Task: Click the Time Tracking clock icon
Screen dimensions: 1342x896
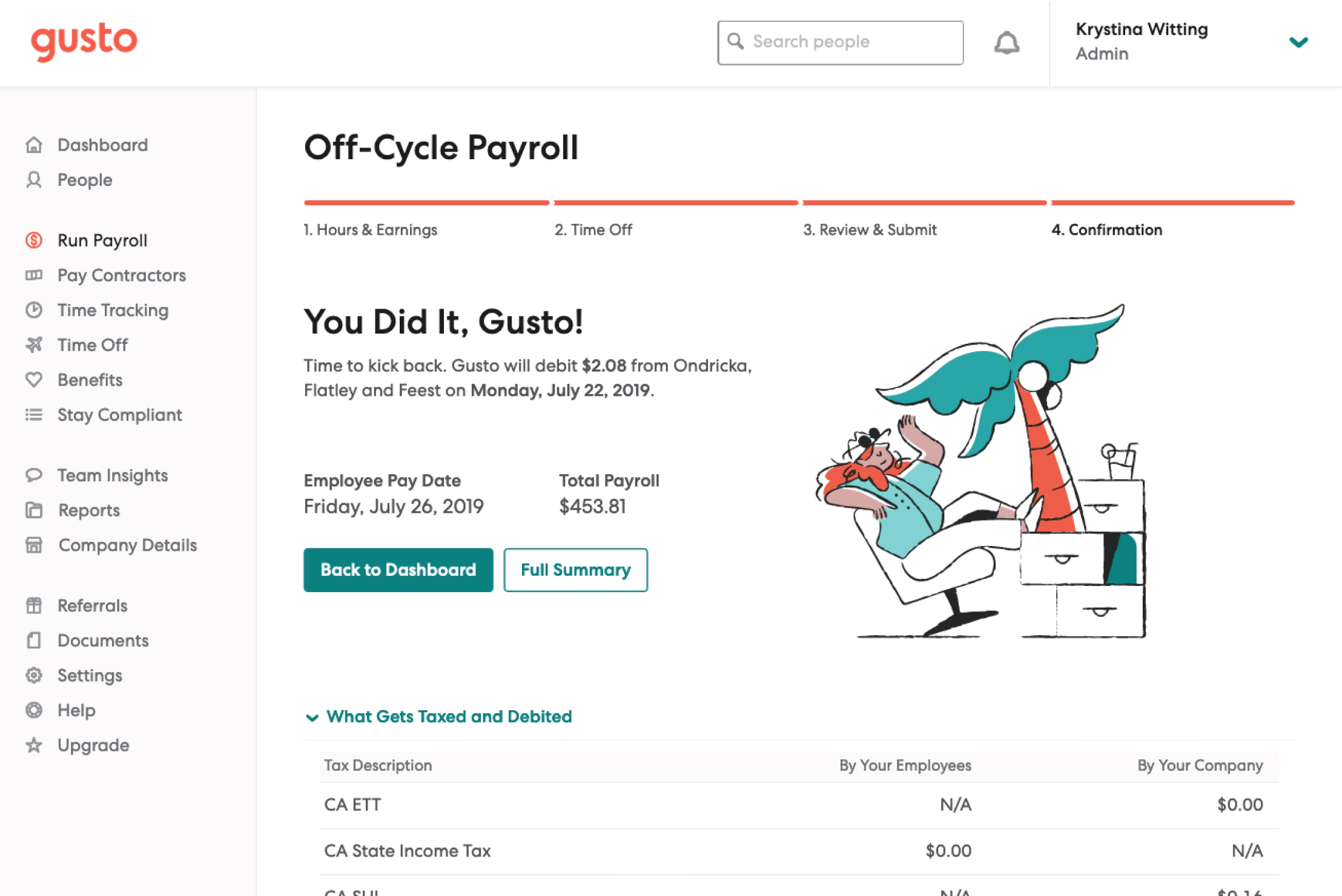Action: [34, 311]
